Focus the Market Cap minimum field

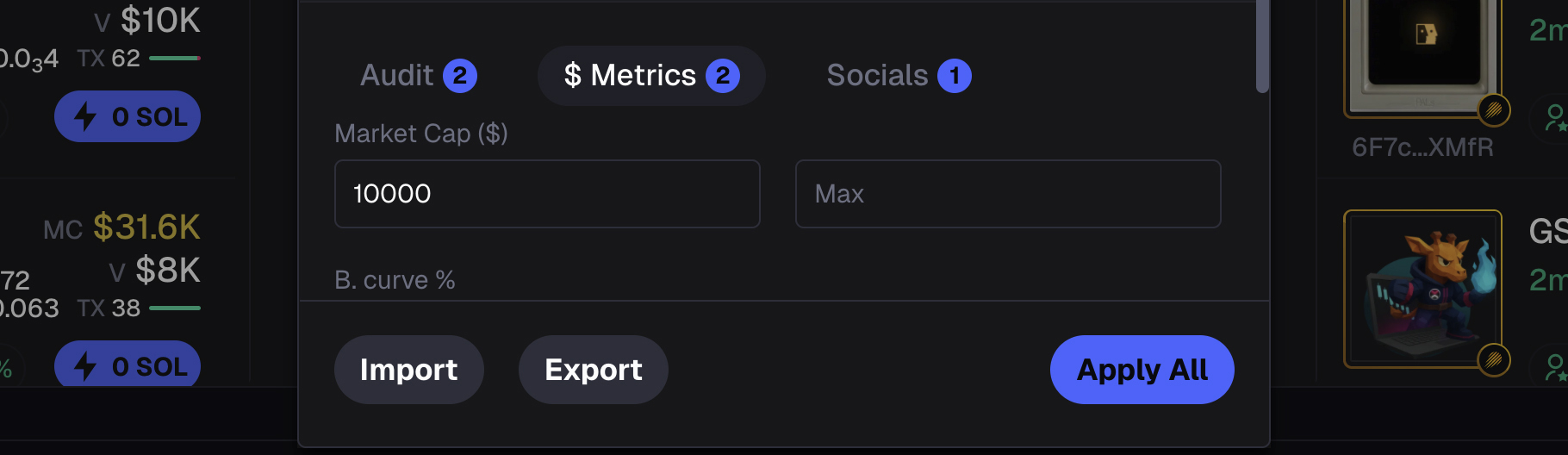547,194
